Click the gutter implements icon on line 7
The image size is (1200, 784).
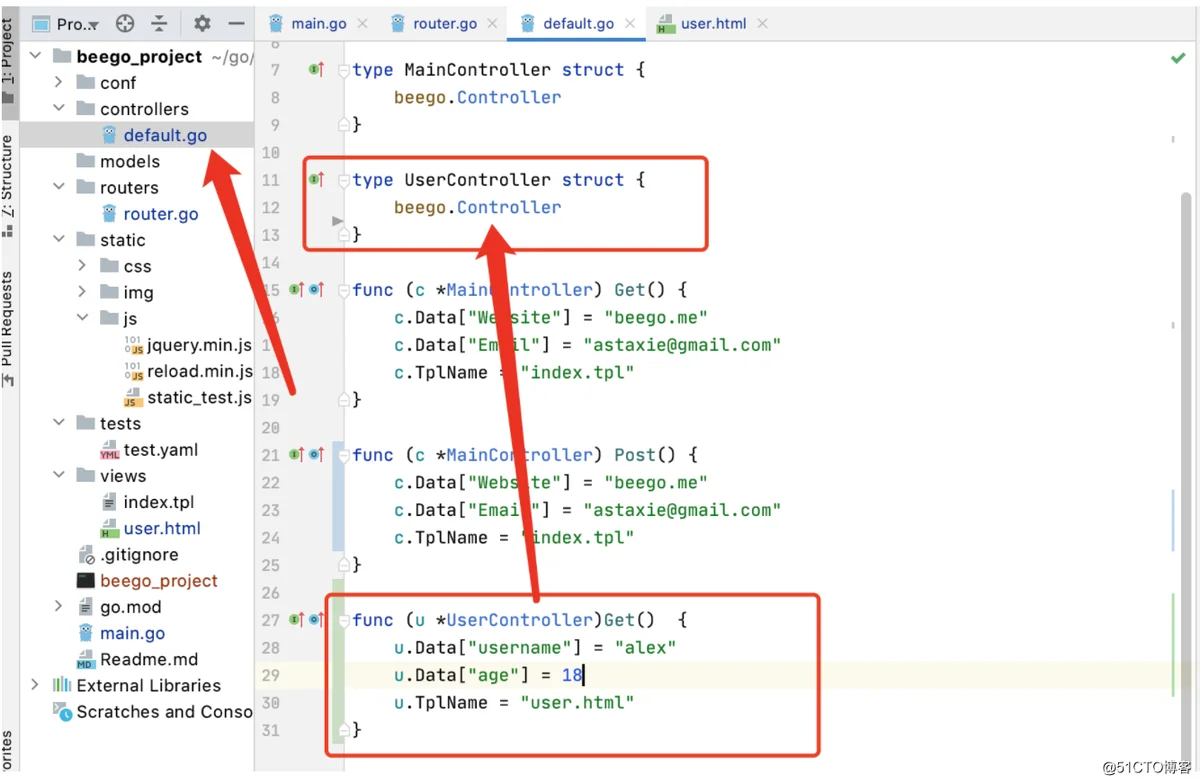coord(316,70)
